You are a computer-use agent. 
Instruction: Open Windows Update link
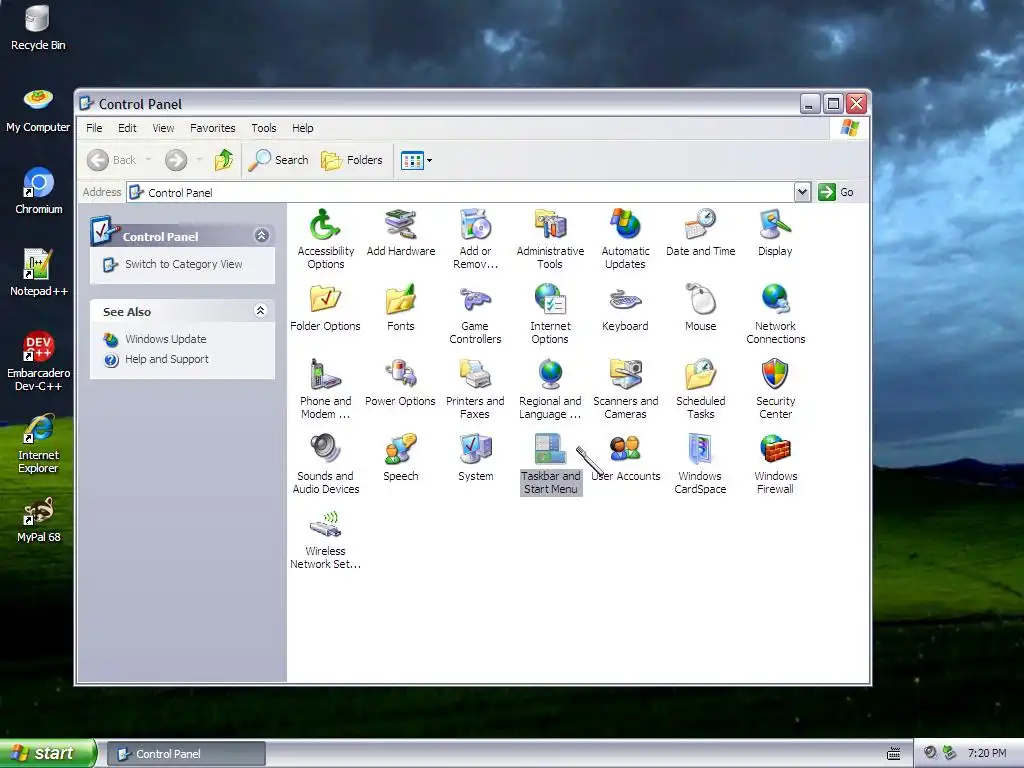[x=166, y=339]
